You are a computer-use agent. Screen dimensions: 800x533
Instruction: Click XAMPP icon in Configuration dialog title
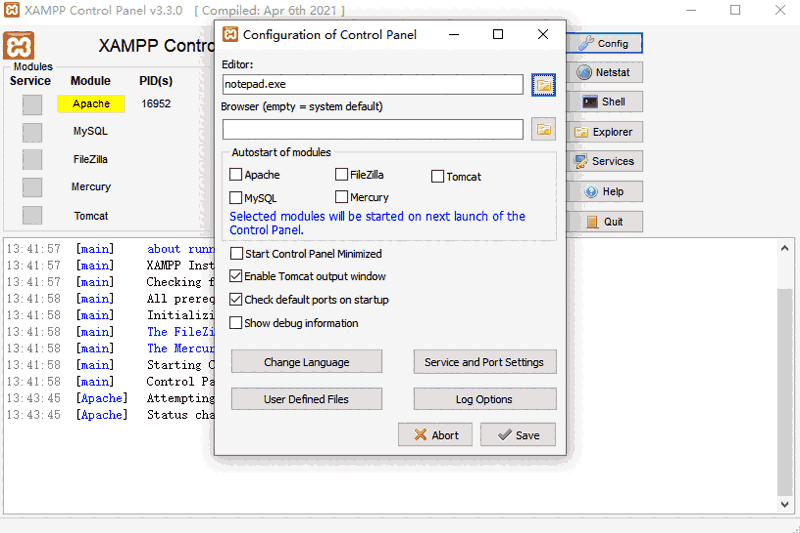click(231, 34)
